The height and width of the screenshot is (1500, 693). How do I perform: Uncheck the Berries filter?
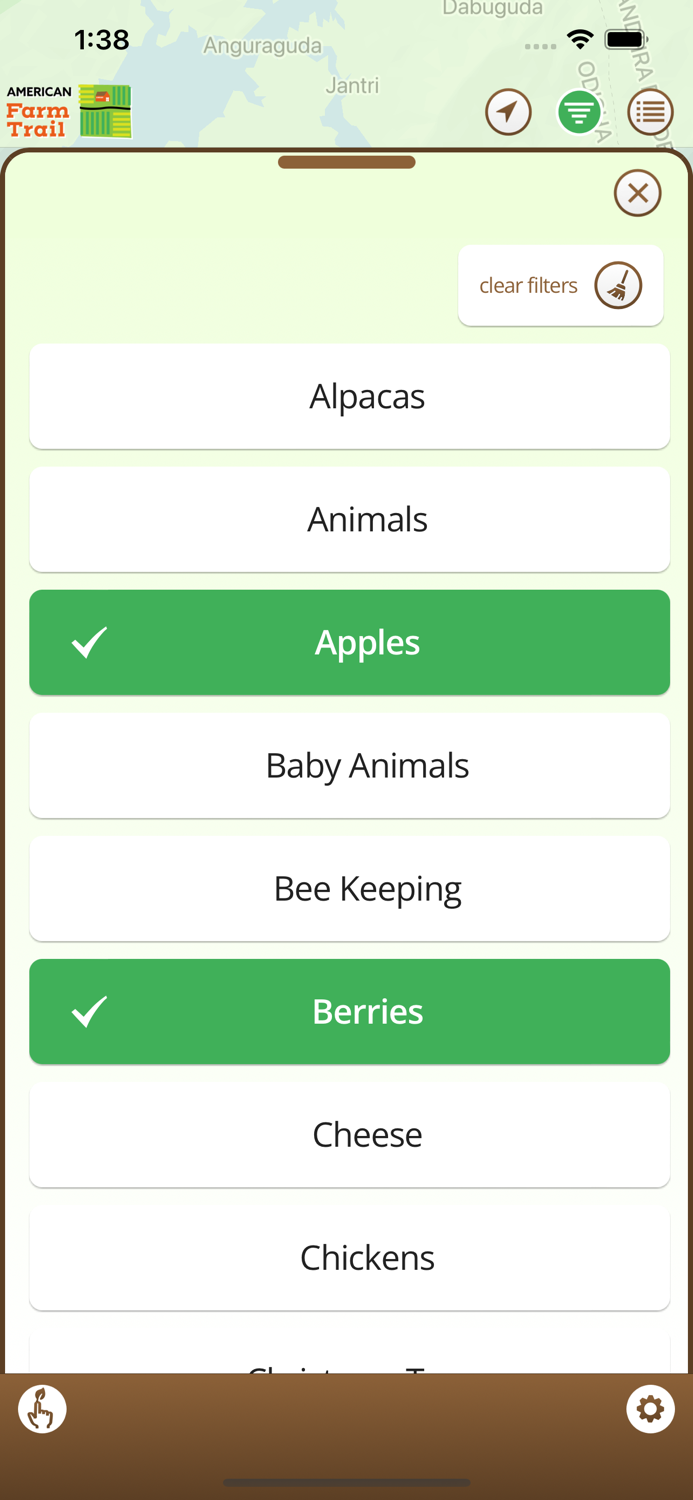click(349, 1011)
